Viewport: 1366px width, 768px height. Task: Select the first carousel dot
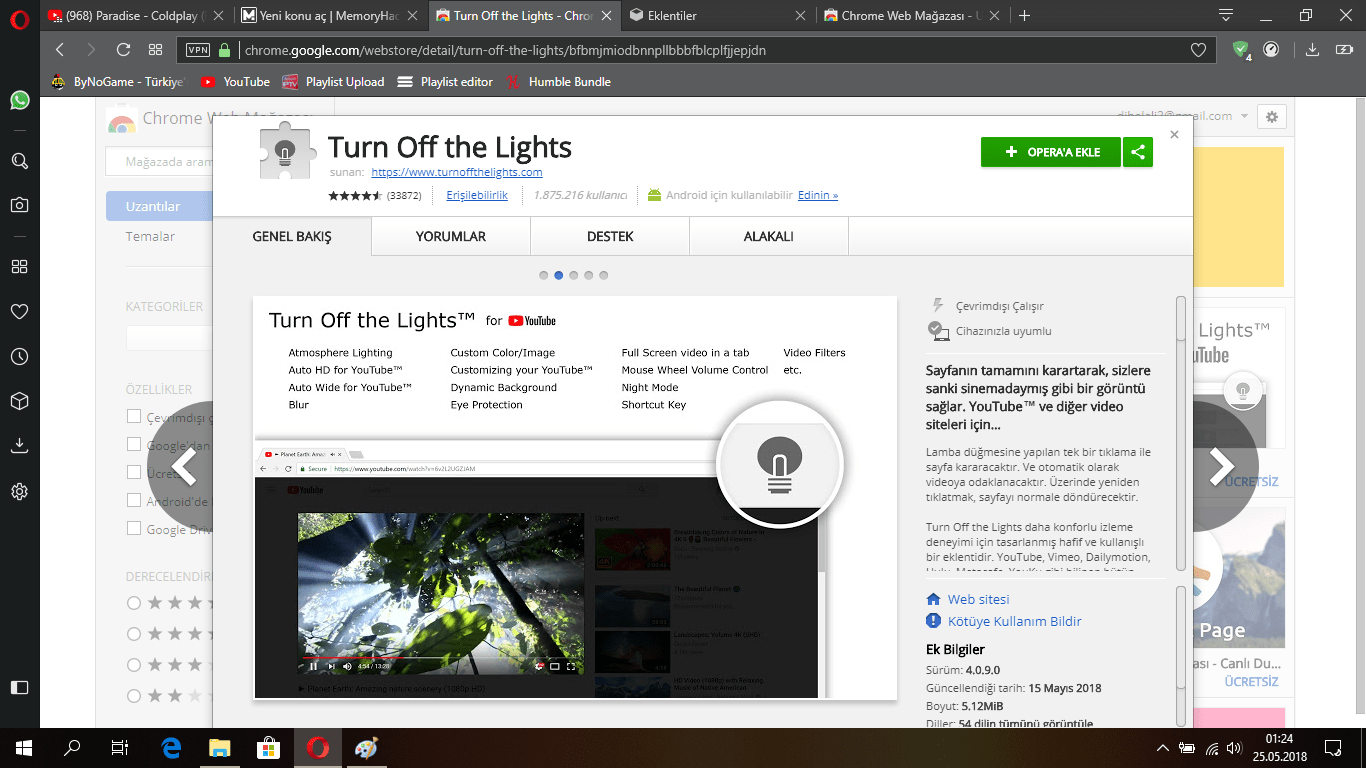pyautogui.click(x=543, y=275)
